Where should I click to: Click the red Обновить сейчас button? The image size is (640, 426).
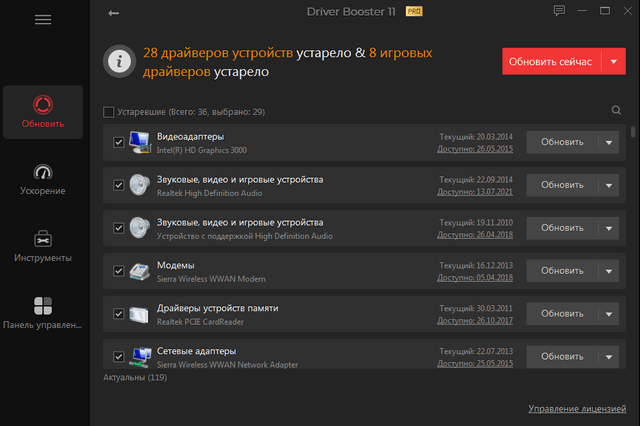coord(551,62)
